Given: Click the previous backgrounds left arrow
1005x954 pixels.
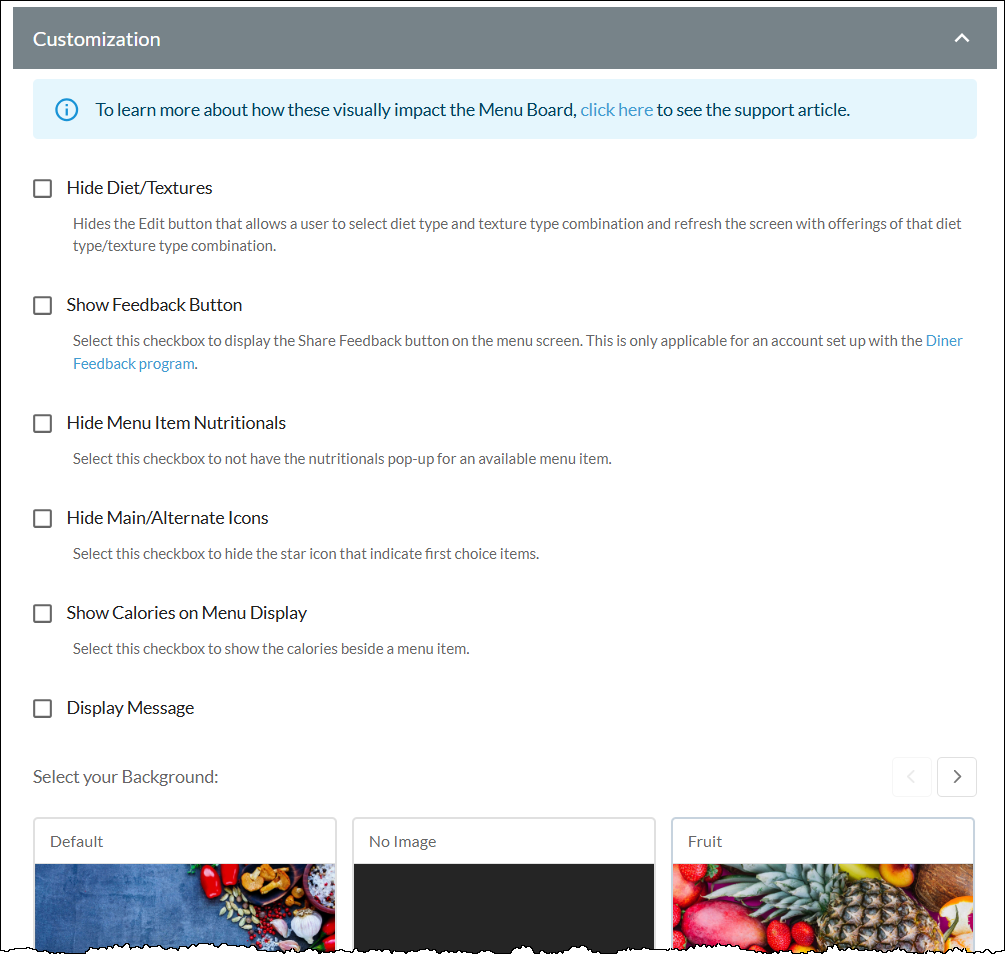Looking at the screenshot, I should (x=911, y=776).
